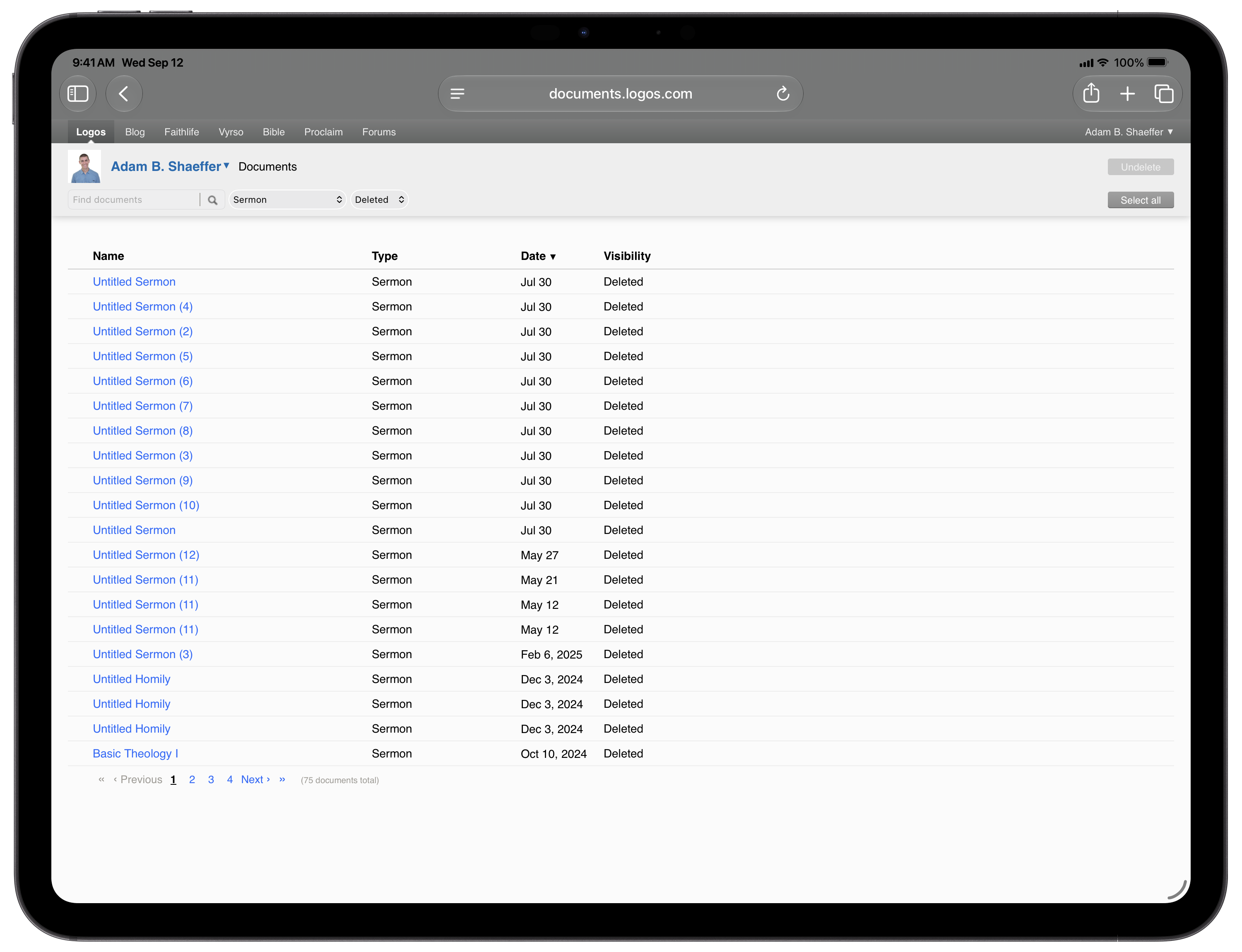Open the Faithlife nav tab
The image size is (1242, 952).
pyautogui.click(x=182, y=132)
